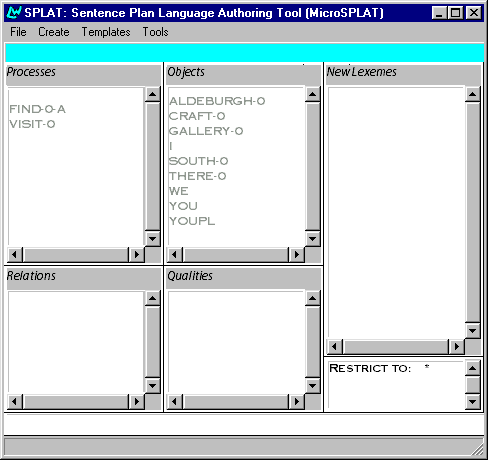Click the New Lexemes left-arrow scroll button
The width and height of the screenshot is (488, 460).
pyautogui.click(x=334, y=347)
